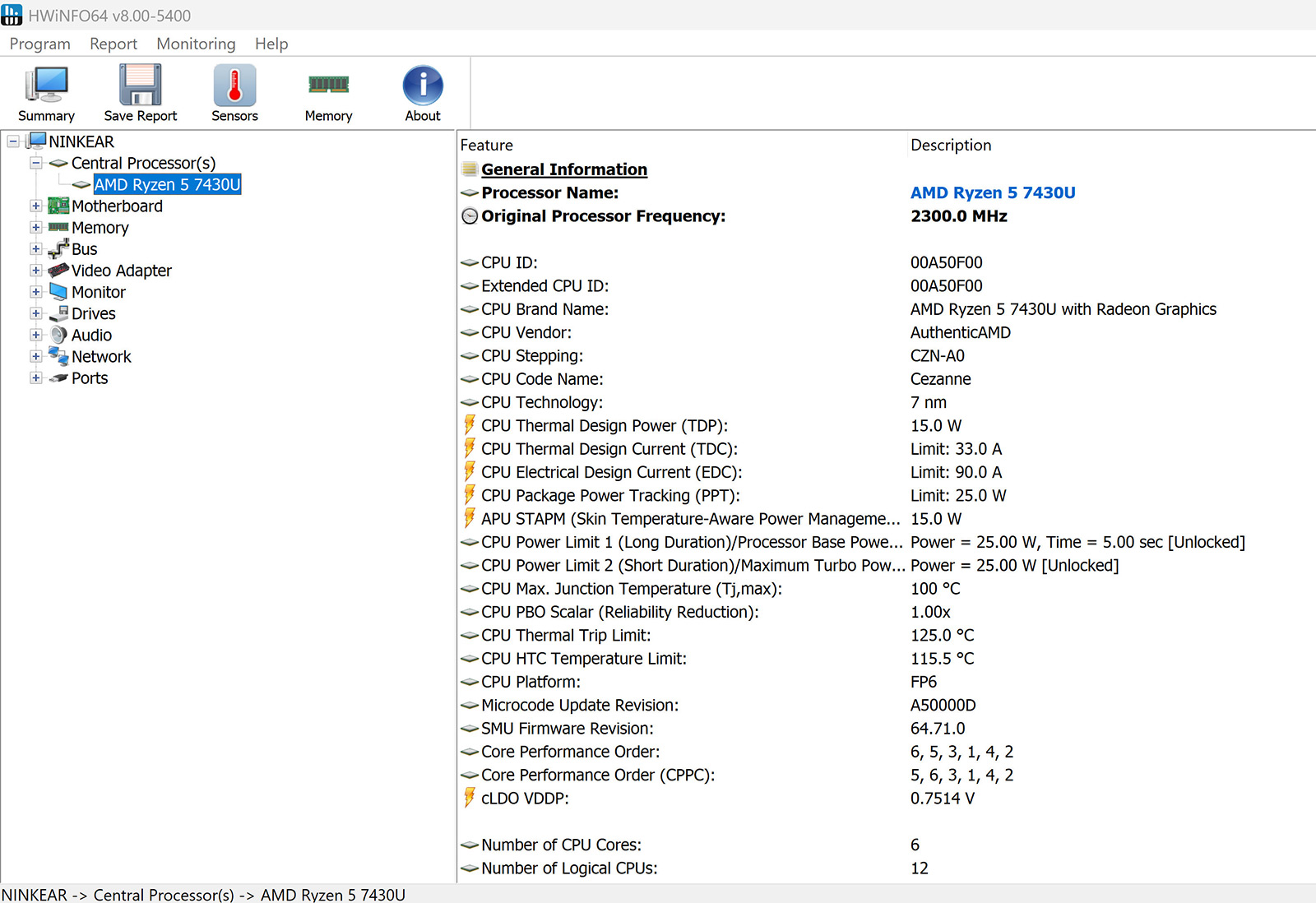Viewport: 1316px width, 903px height.
Task: Select the Network tree label
Action: tap(101, 356)
